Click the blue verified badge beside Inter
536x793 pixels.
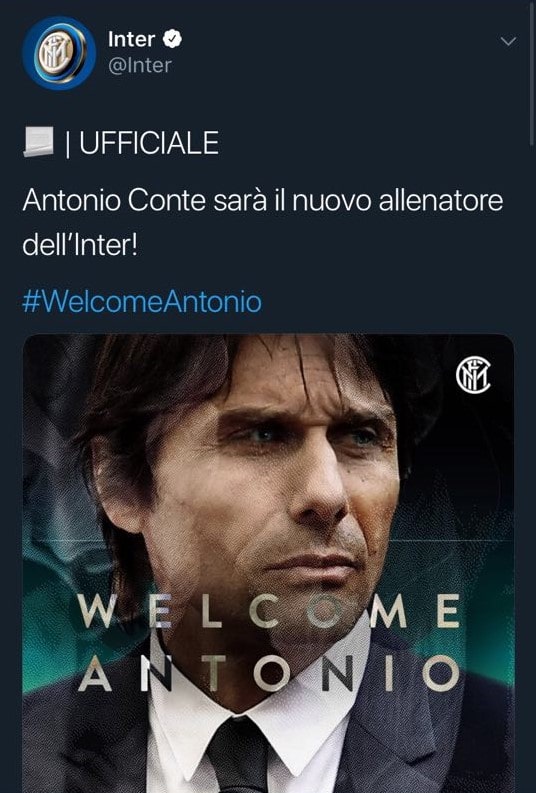point(172,39)
